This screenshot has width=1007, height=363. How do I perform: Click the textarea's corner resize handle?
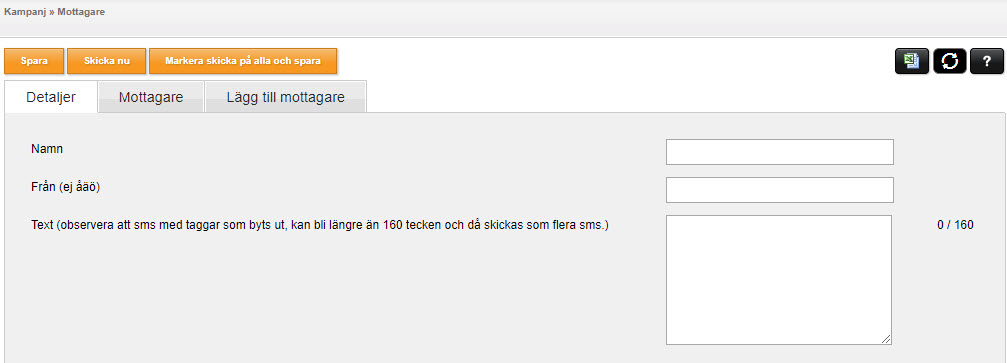(x=886, y=339)
